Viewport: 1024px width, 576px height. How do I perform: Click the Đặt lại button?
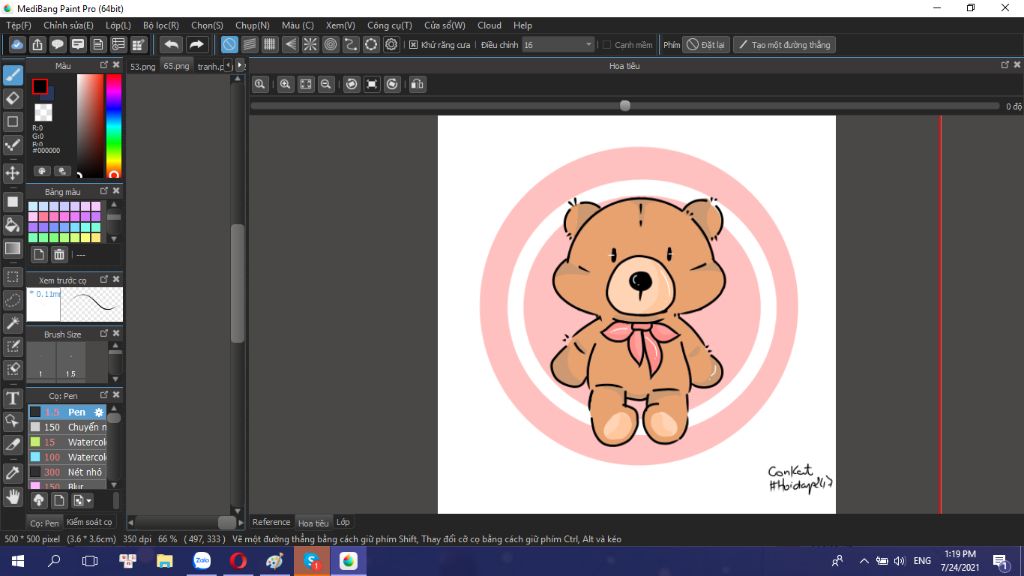tap(706, 45)
